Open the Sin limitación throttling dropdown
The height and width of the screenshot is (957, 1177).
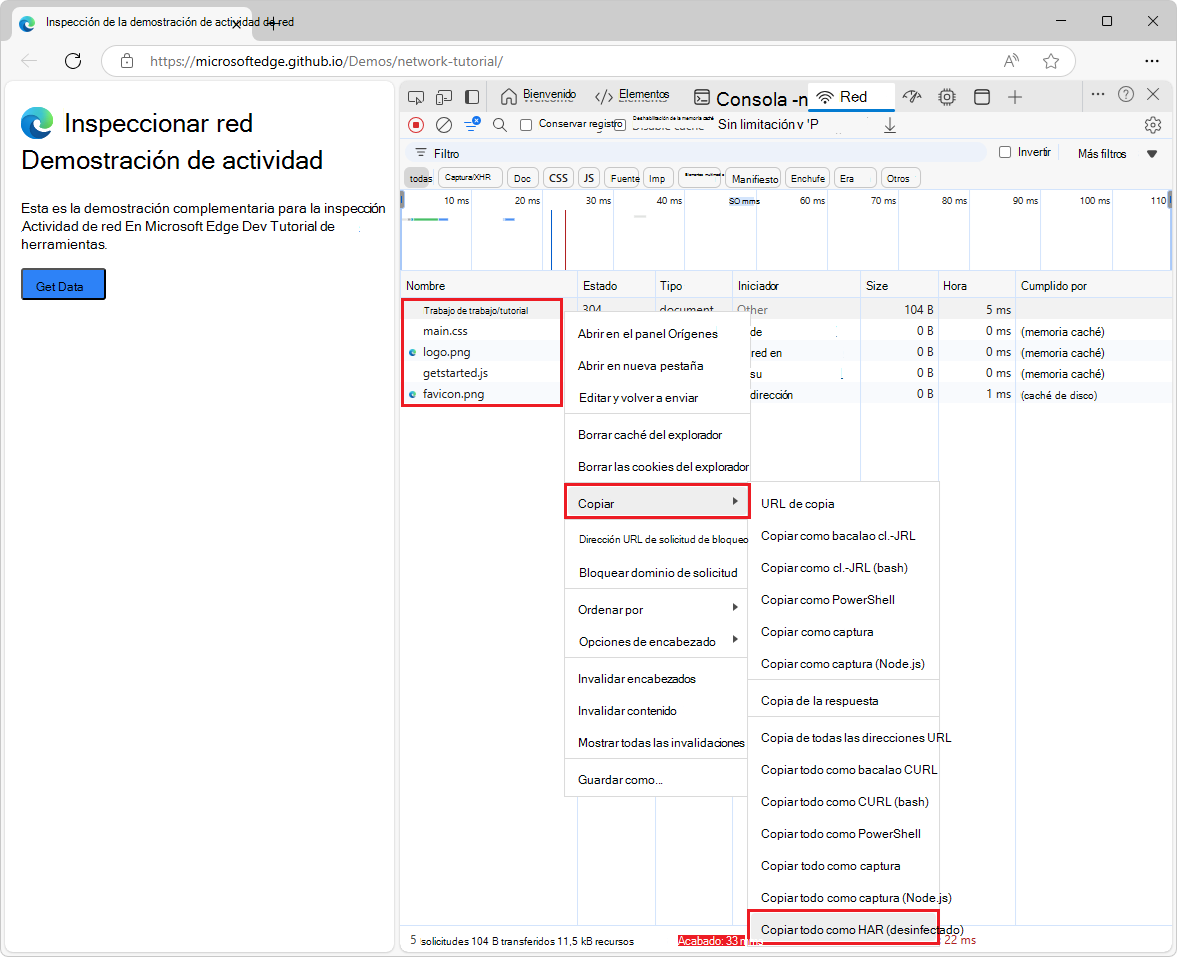767,125
